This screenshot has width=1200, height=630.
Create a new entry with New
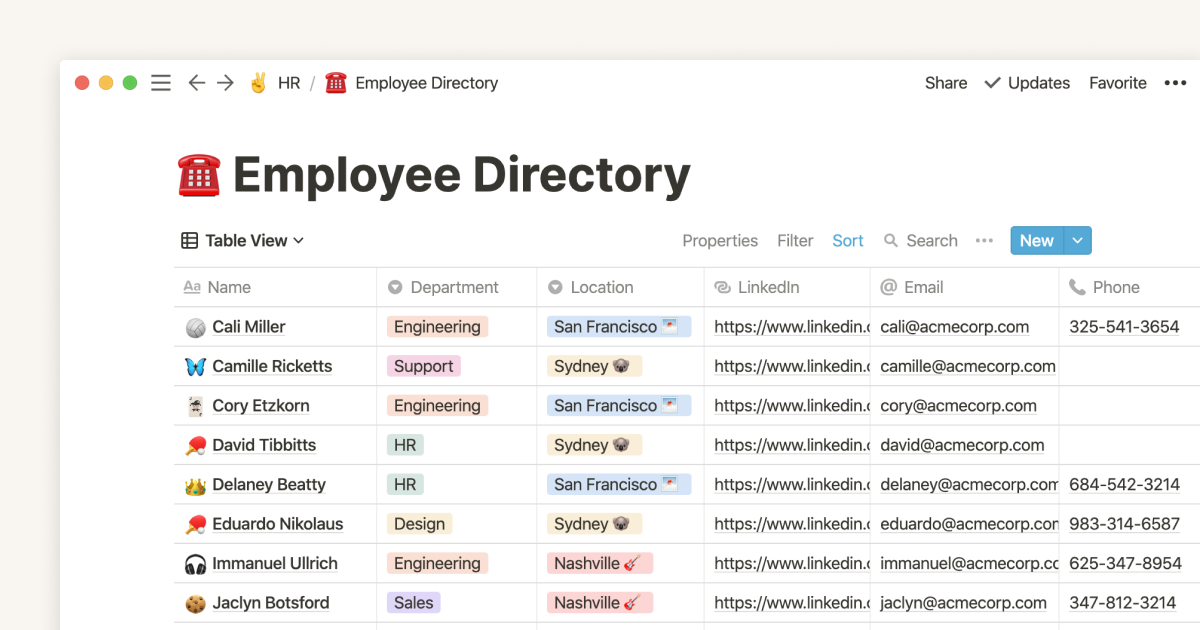pyautogui.click(x=1036, y=241)
